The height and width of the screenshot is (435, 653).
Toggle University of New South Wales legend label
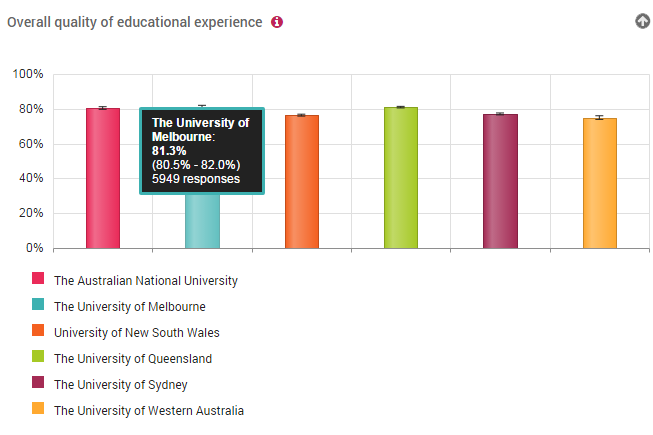tap(137, 333)
